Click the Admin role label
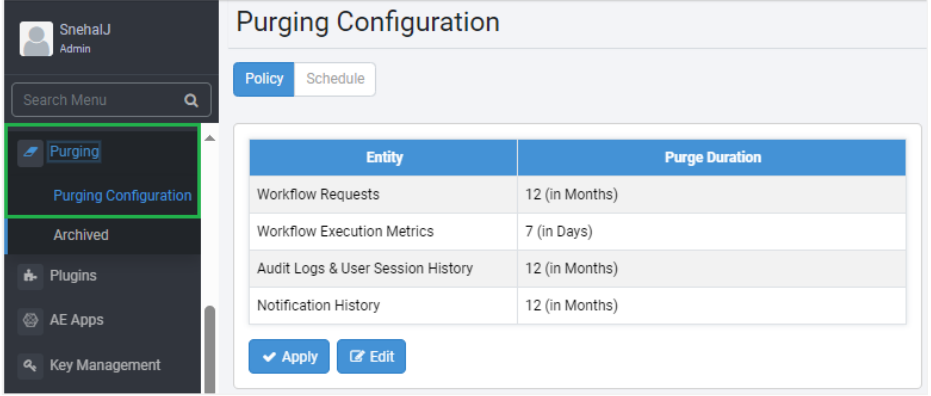Image resolution: width=931 pixels, height=396 pixels. pos(75,49)
